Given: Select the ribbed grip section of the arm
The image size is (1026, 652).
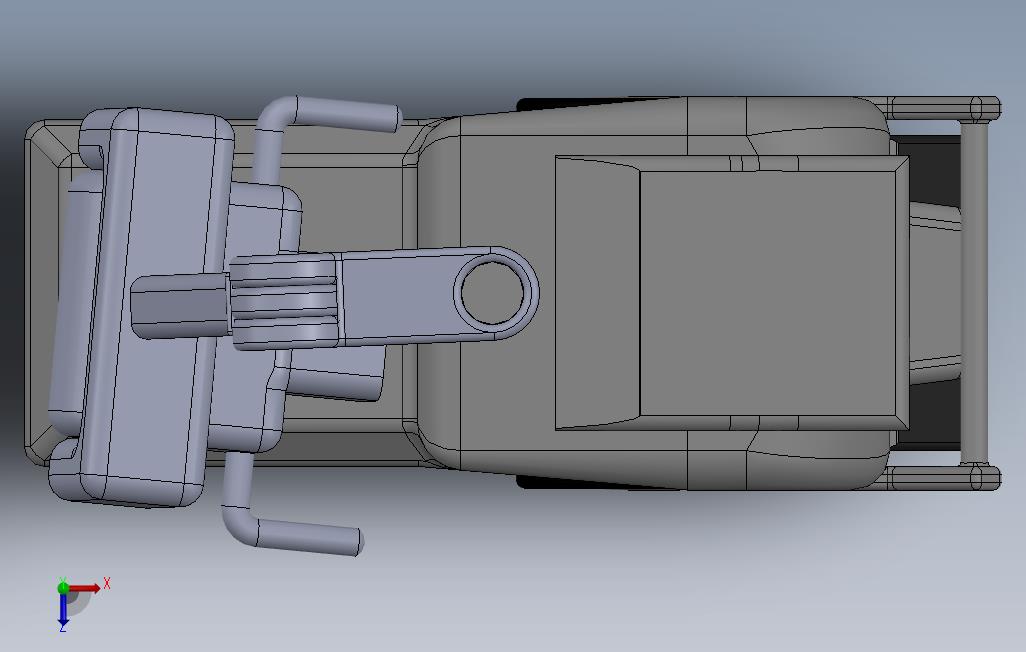Looking at the screenshot, I should 284,301.
